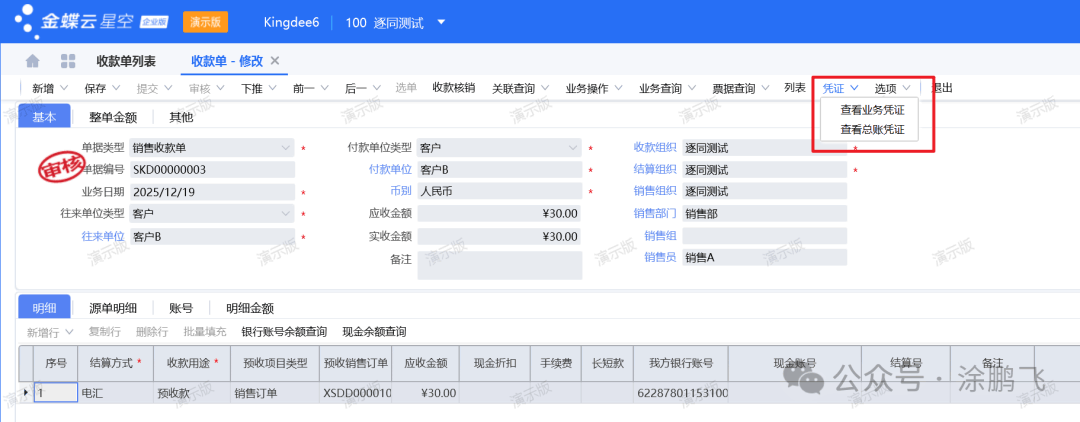Screen dimensions: 1080x422
Task: Select row 1 indicator arrow in grid
Action: [x=26, y=393]
